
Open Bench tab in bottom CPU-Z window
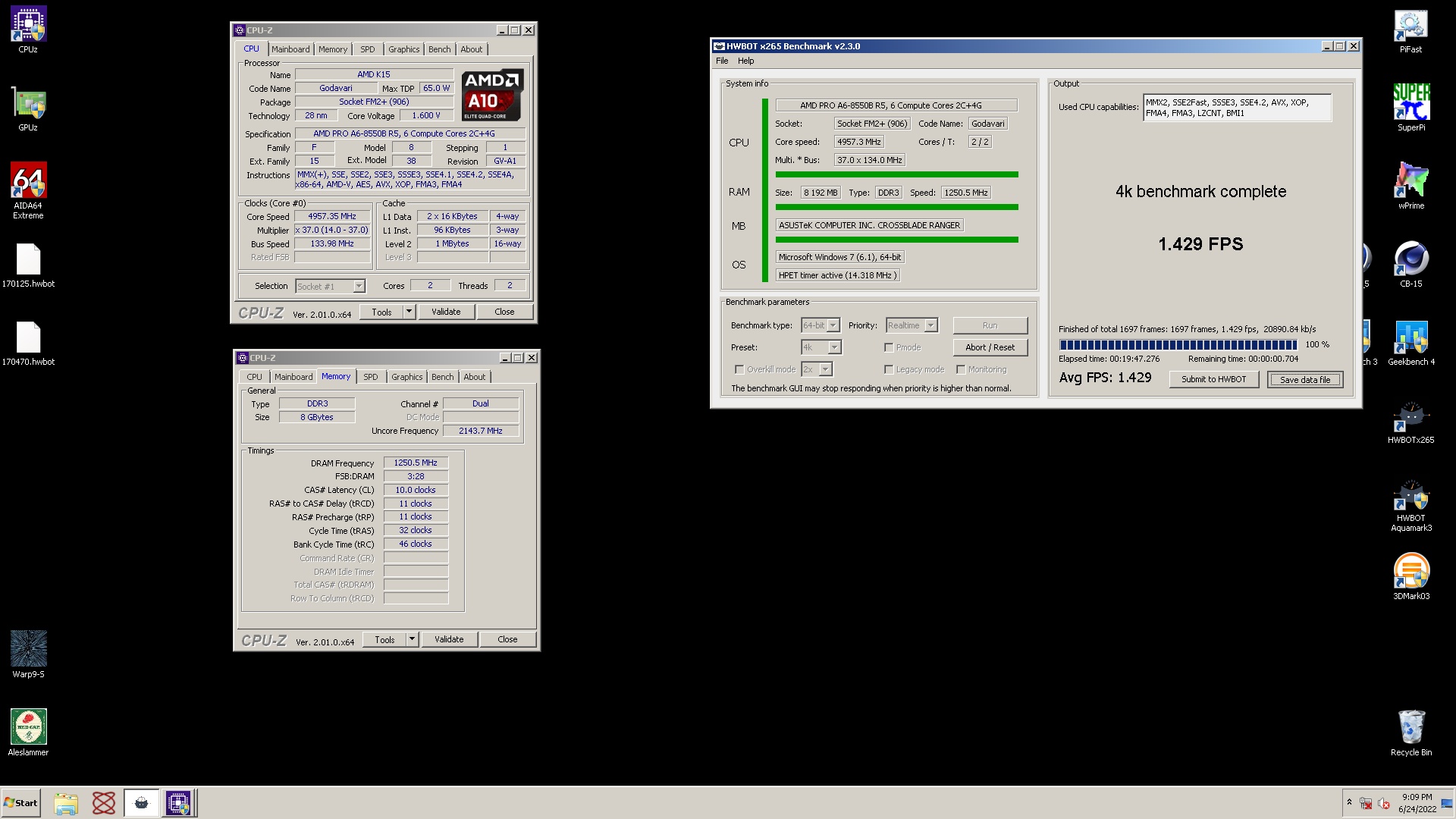click(442, 377)
